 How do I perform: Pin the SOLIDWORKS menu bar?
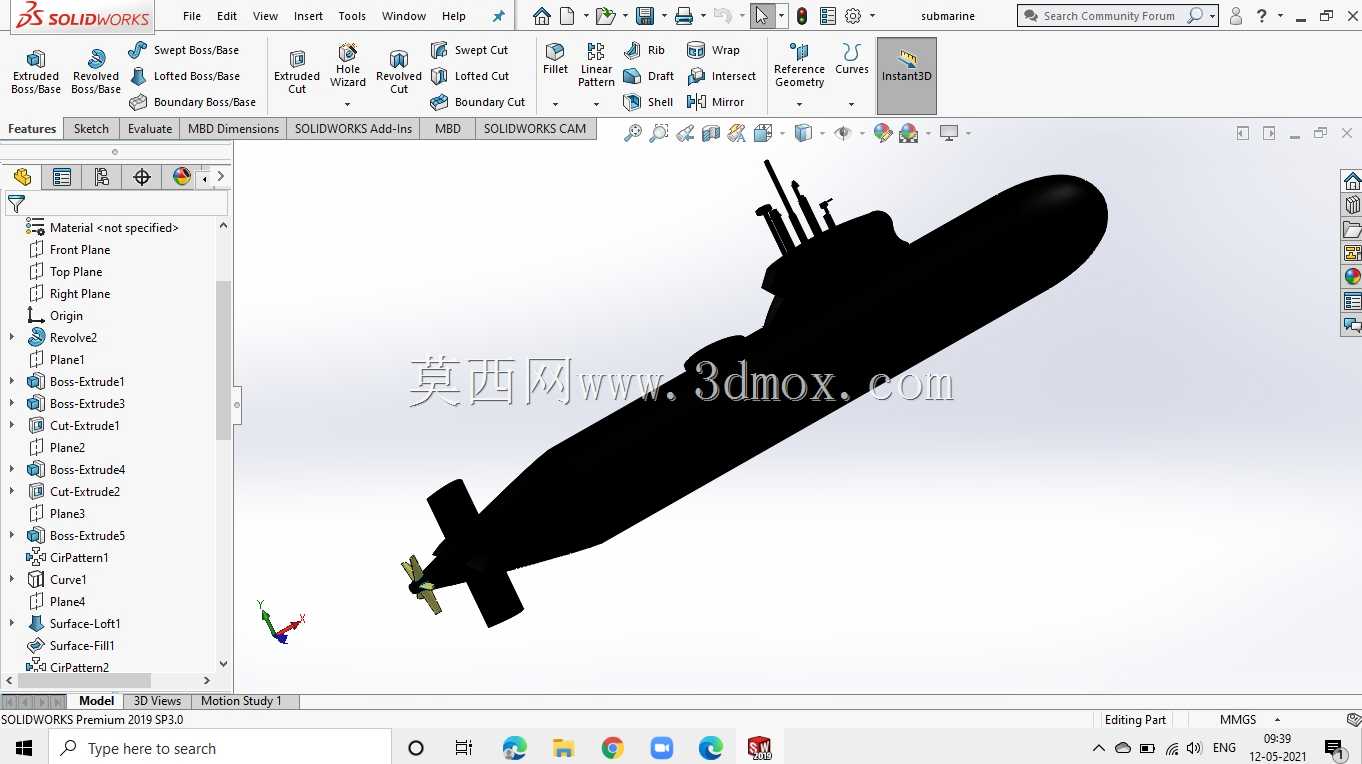pyautogui.click(x=499, y=16)
